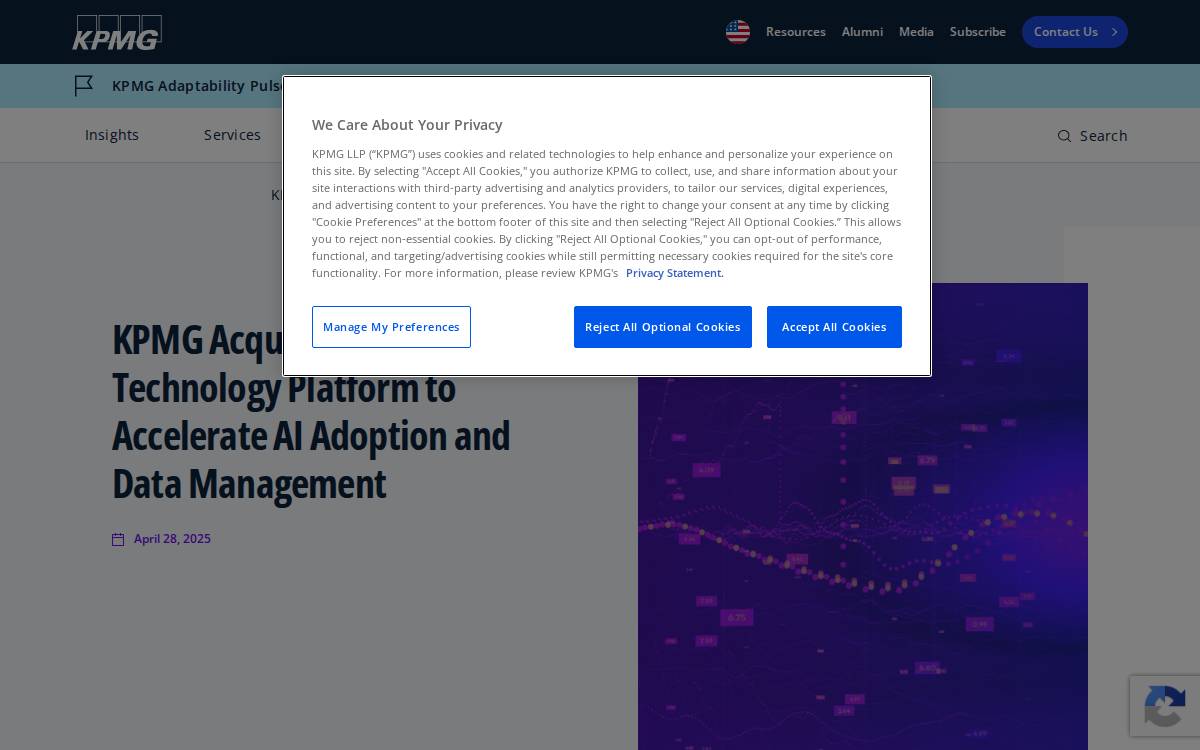The width and height of the screenshot is (1200, 750).
Task: Click the Search label in navigation
Action: [1104, 136]
